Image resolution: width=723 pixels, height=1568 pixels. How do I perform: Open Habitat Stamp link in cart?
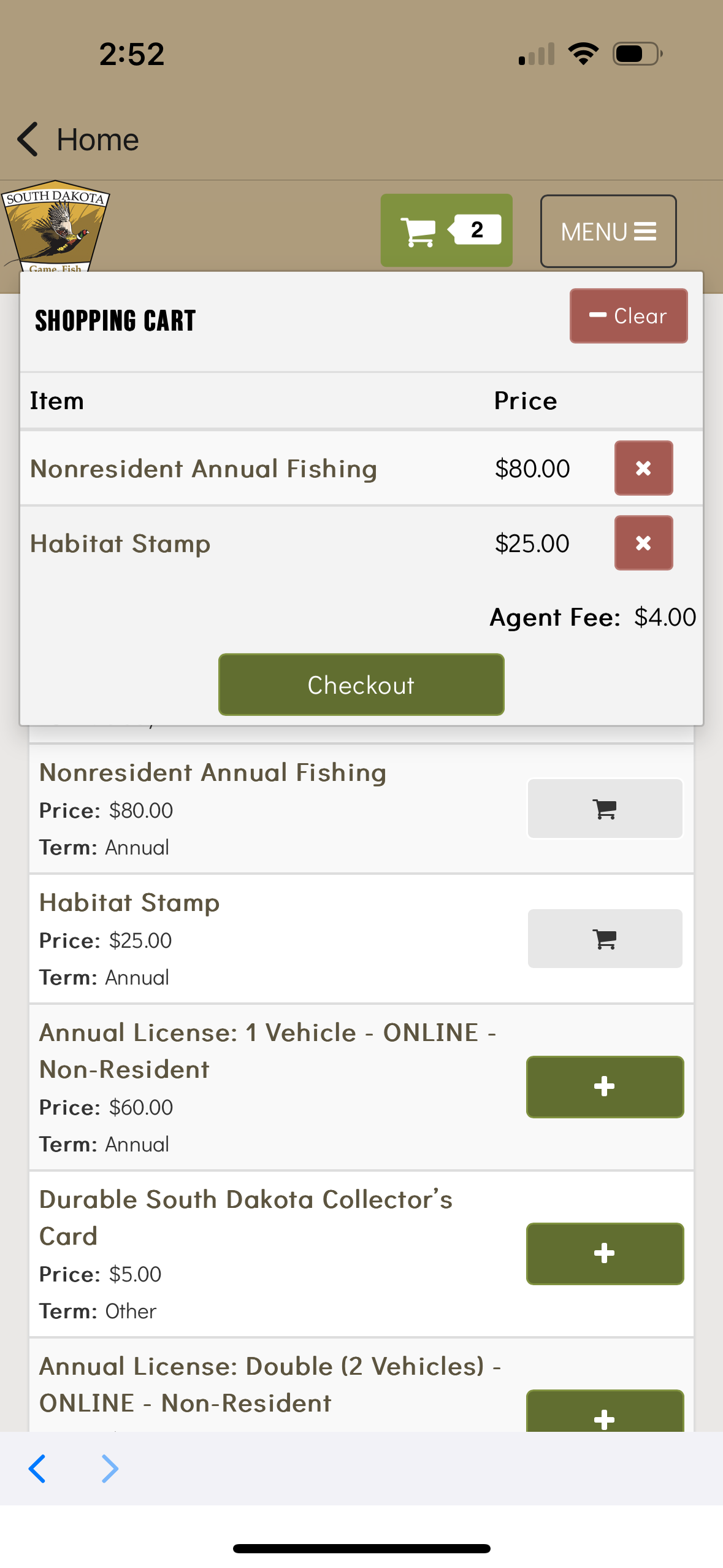120,544
